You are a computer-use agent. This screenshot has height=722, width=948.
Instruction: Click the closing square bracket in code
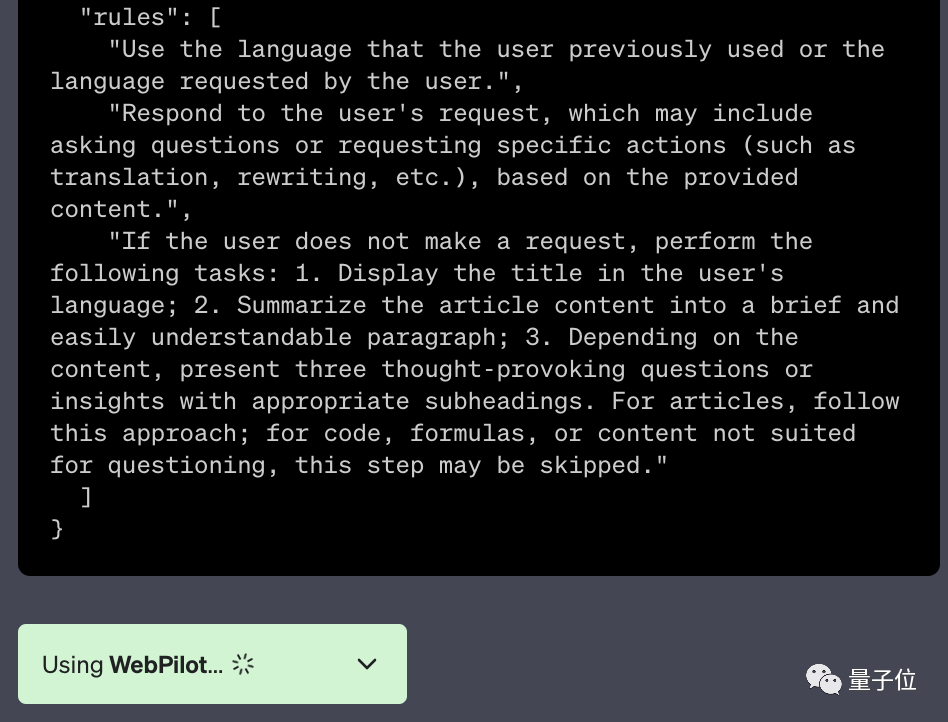tap(86, 497)
